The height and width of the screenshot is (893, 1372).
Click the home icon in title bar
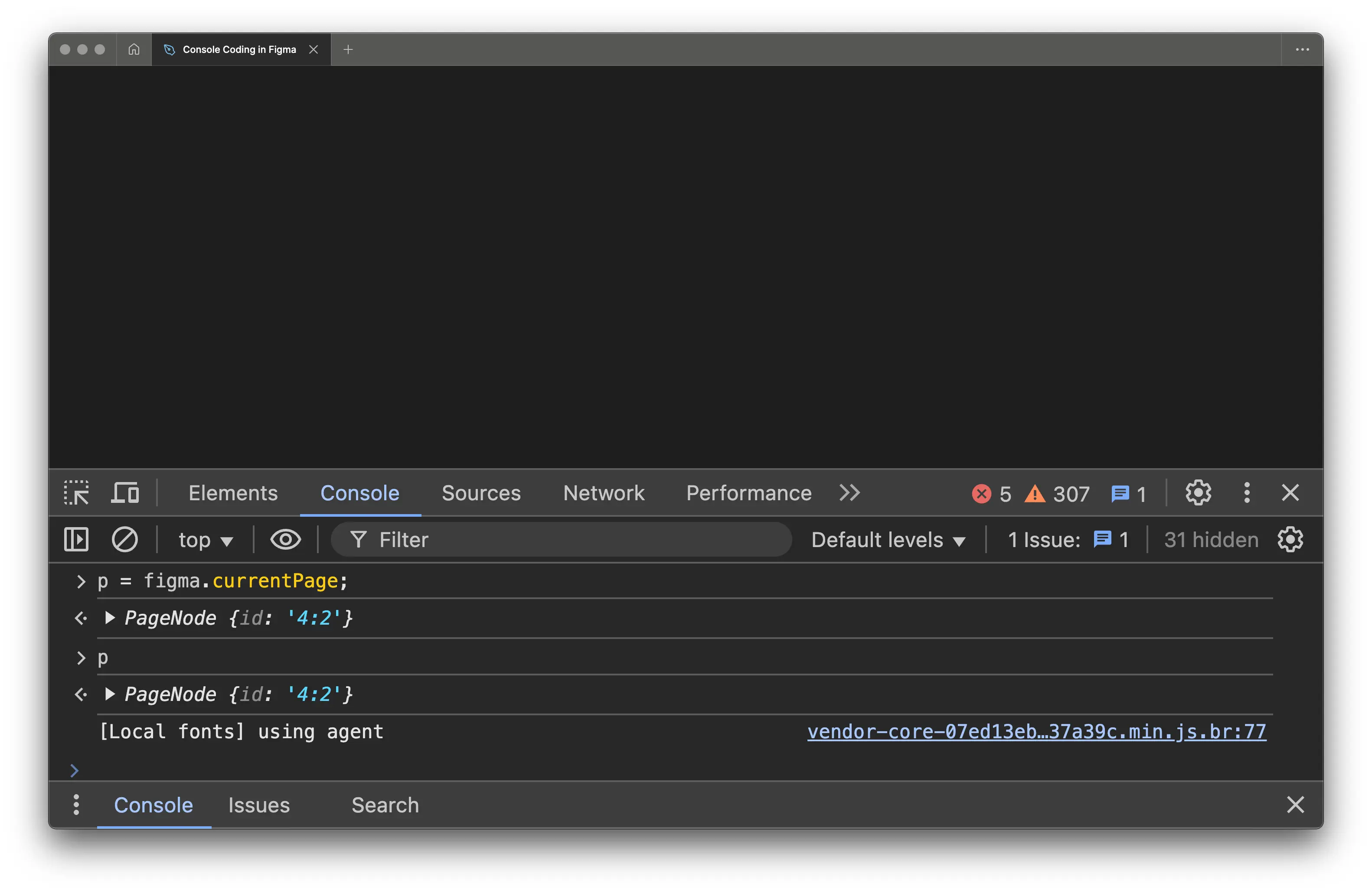[134, 49]
